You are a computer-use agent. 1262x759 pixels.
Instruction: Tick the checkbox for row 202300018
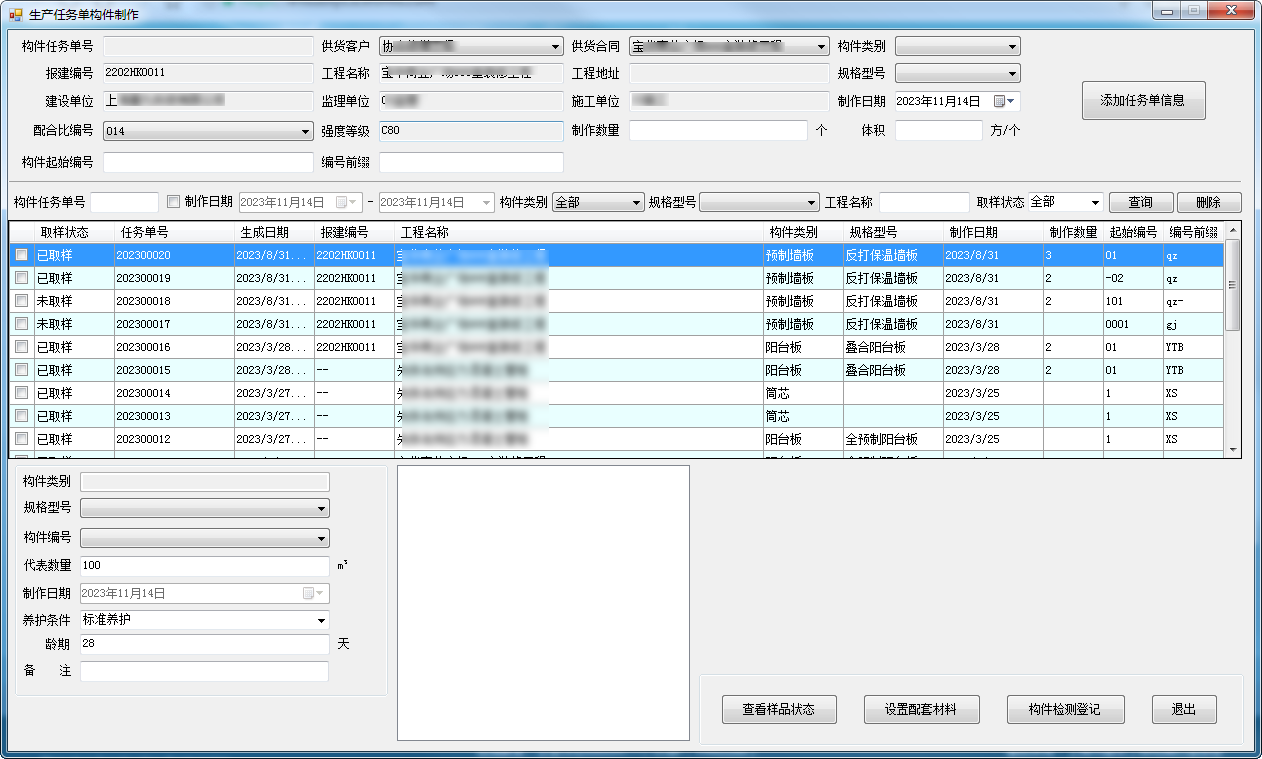pos(21,301)
